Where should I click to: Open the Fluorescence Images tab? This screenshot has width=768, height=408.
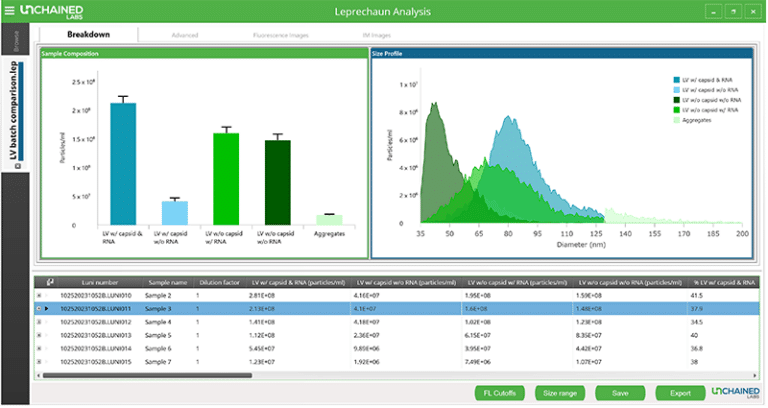point(281,35)
